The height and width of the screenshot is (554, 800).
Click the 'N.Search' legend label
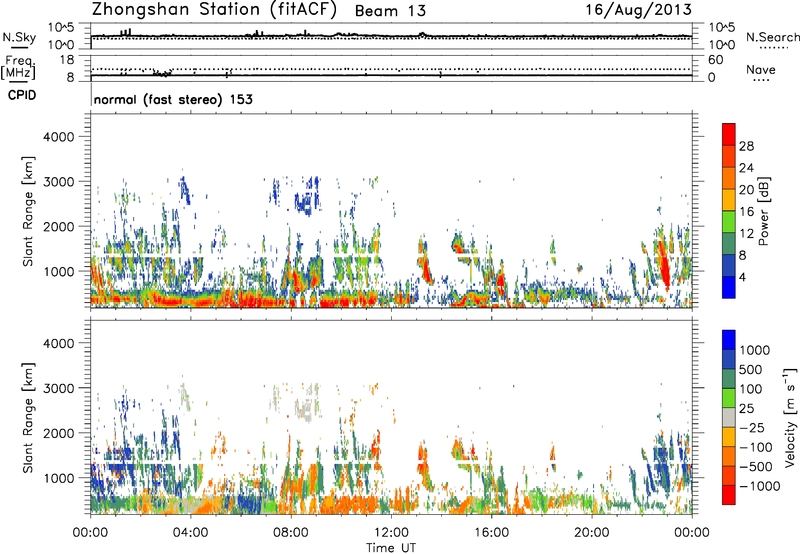pyautogui.click(x=773, y=37)
